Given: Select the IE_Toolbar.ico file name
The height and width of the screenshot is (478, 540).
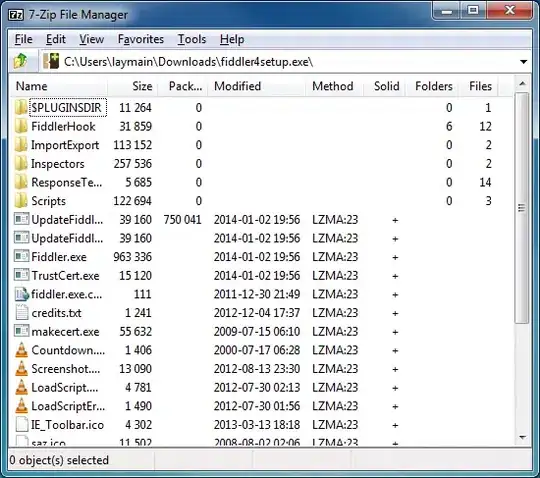Looking at the screenshot, I should [x=67, y=425].
